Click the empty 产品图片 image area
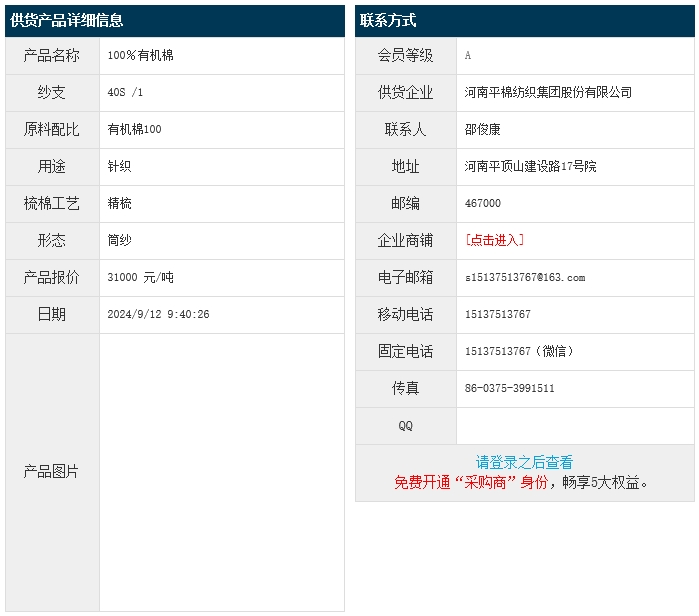This screenshot has width=699, height=616. tap(221, 472)
